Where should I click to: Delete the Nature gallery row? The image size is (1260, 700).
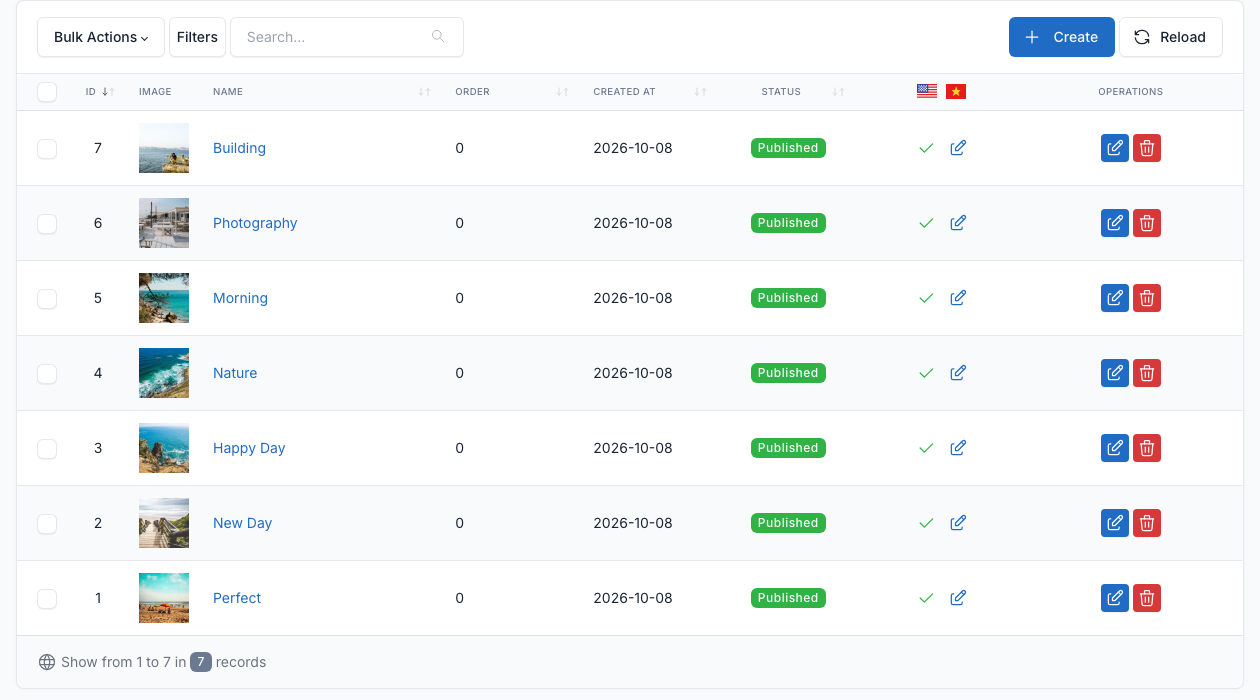(x=1147, y=373)
